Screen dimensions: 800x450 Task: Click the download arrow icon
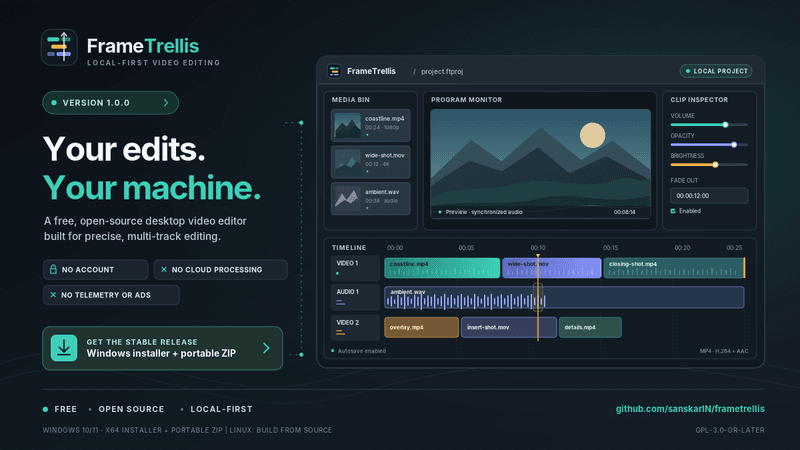pos(64,348)
